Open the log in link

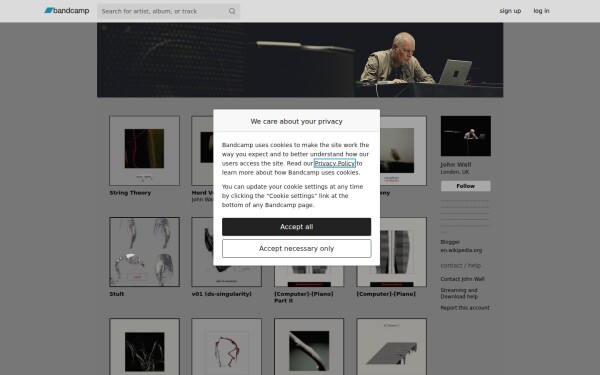tap(541, 11)
